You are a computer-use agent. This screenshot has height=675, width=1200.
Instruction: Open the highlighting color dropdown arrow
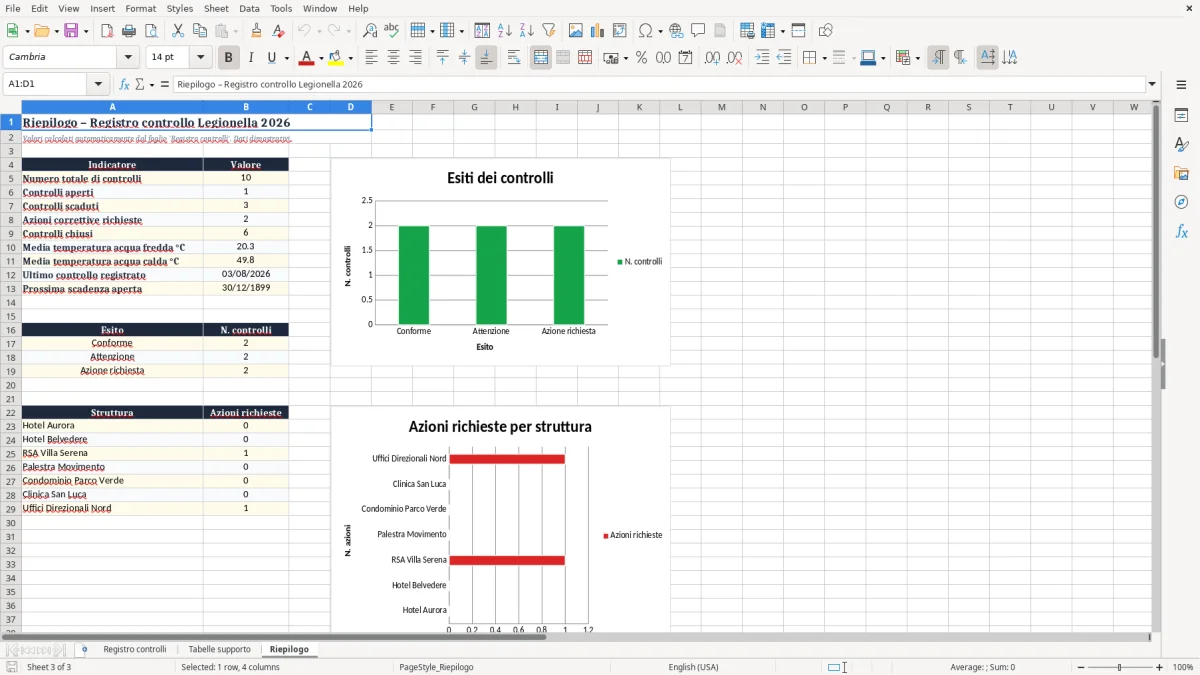point(351,58)
